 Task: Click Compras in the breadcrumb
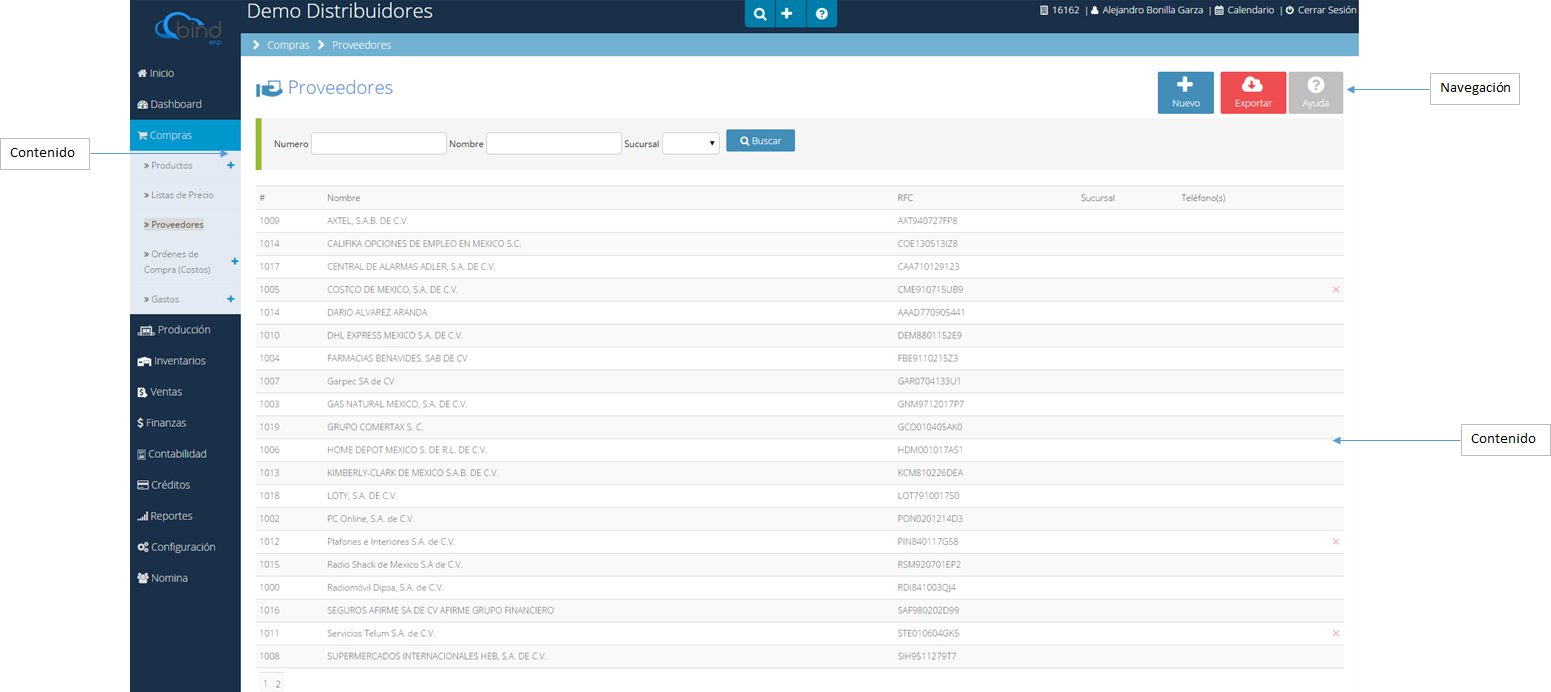pos(288,45)
